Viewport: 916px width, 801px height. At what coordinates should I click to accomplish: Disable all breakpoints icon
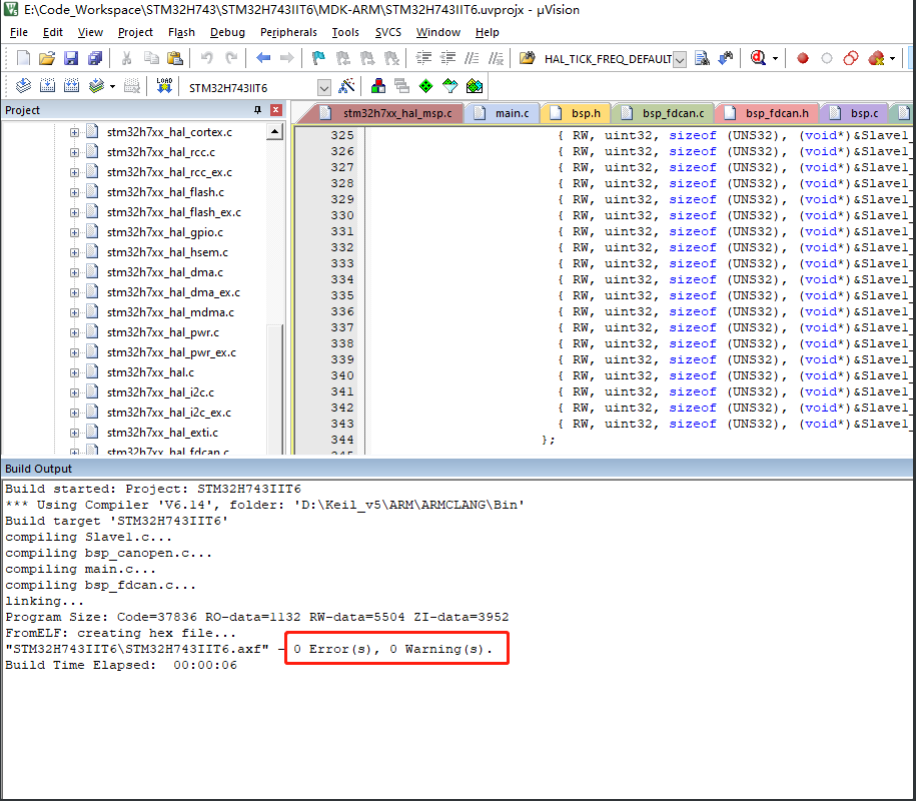[x=851, y=58]
